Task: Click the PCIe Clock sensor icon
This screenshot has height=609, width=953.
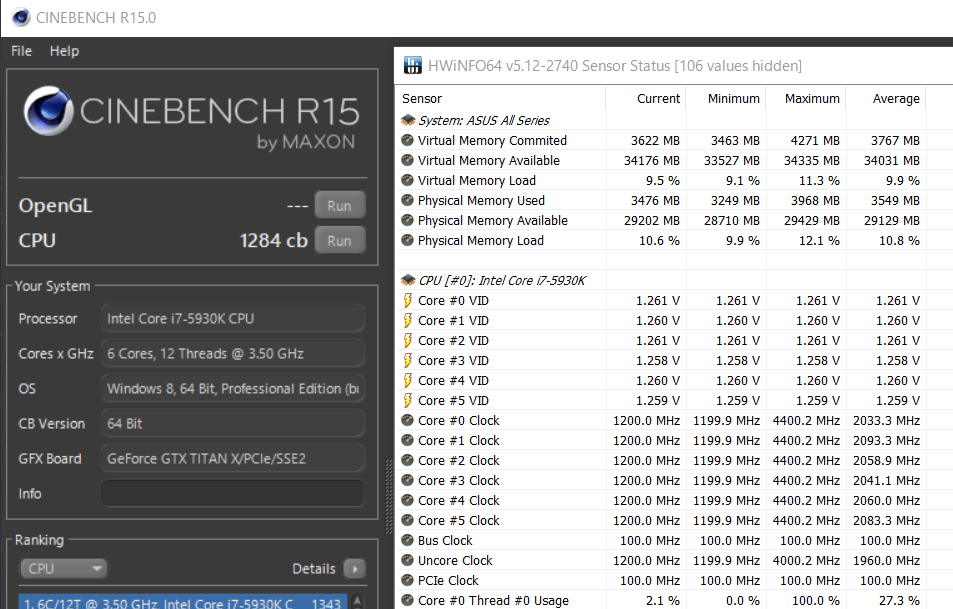Action: coord(407,580)
